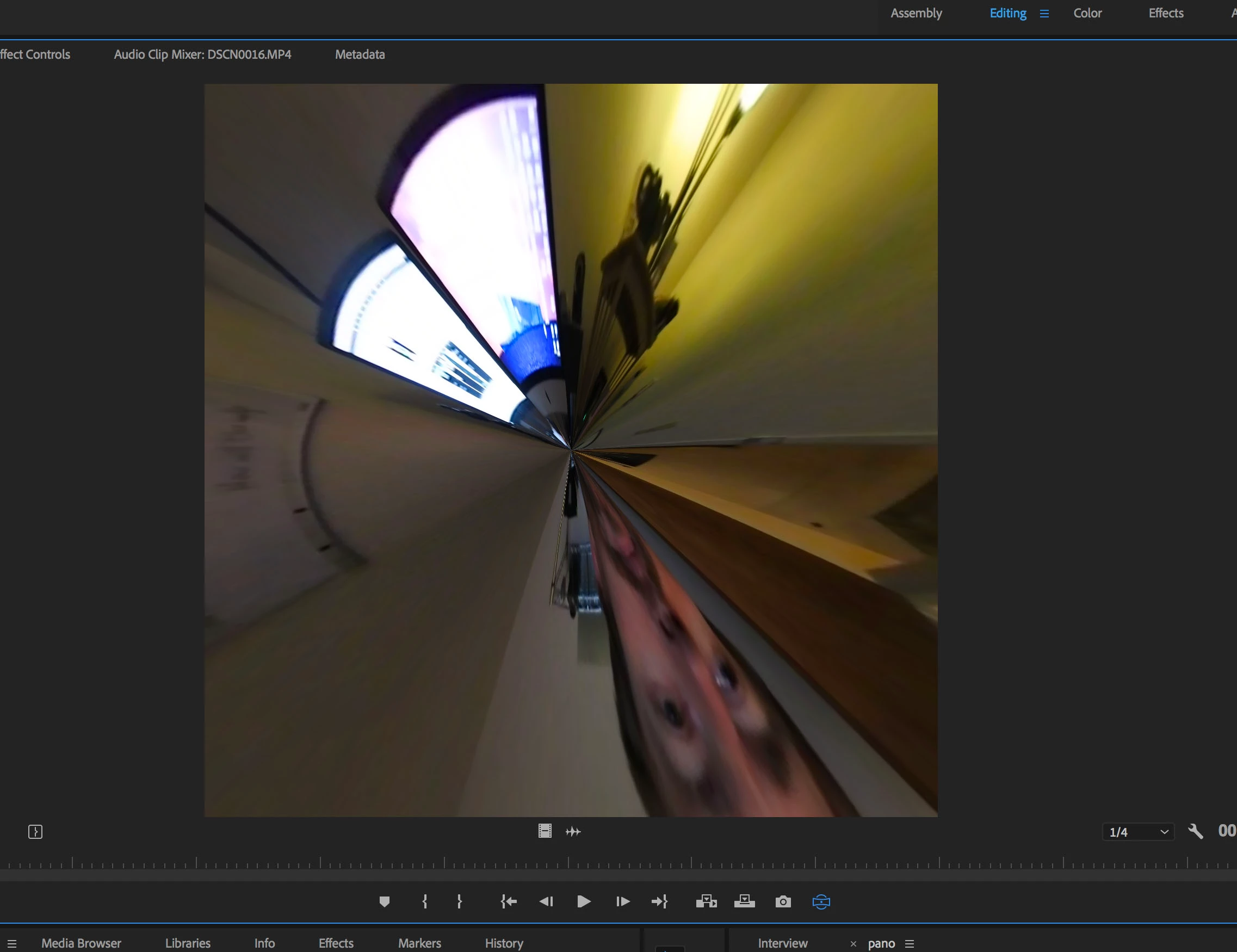Click the Mark Out bracket icon

click(459, 901)
